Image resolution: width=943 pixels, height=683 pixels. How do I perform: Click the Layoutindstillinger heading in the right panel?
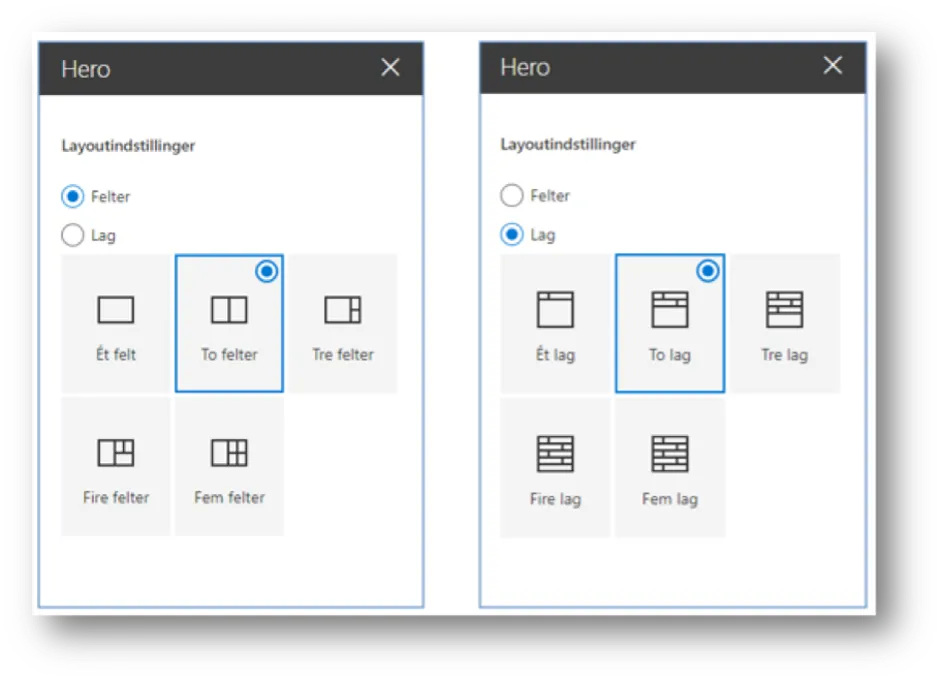click(x=568, y=145)
